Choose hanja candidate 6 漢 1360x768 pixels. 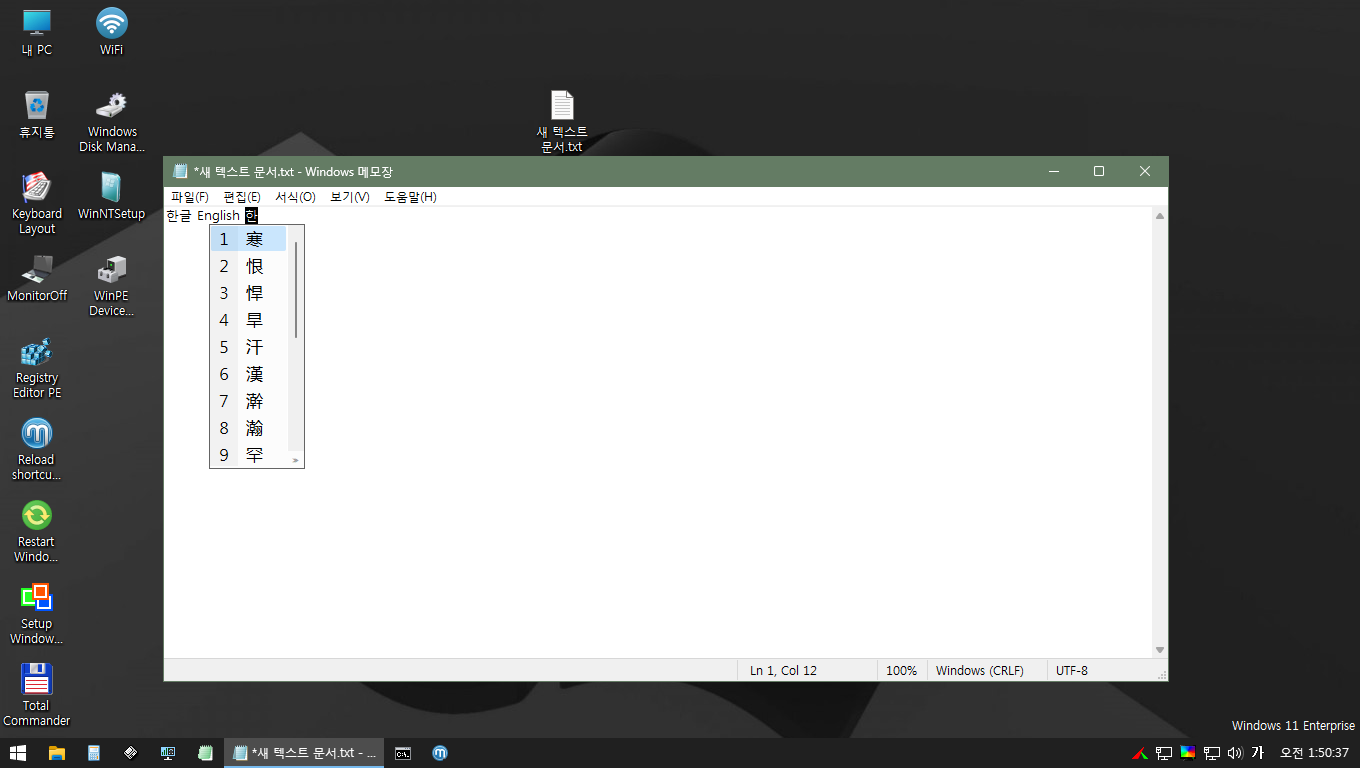[x=248, y=374]
